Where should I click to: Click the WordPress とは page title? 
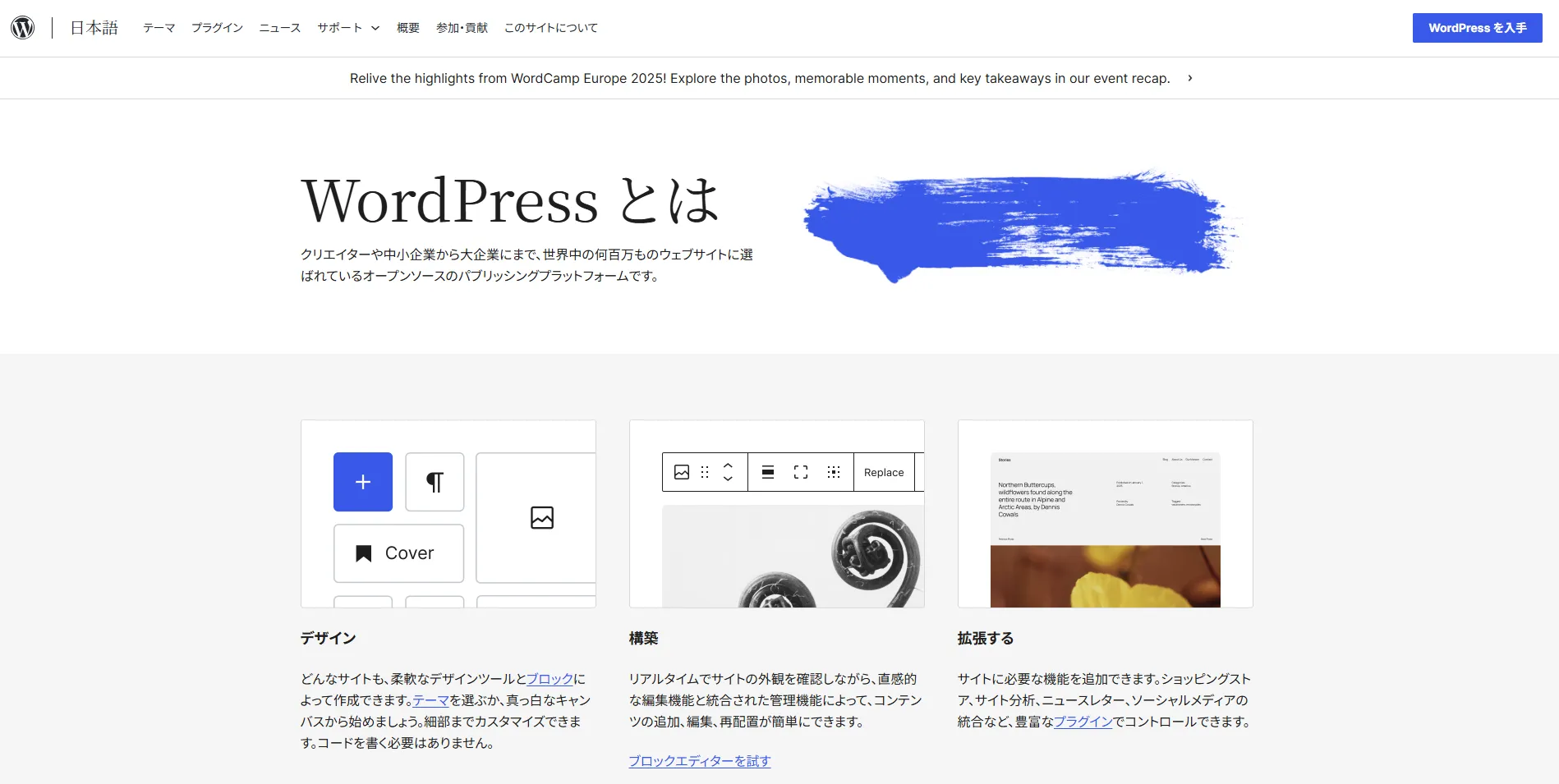coord(511,200)
